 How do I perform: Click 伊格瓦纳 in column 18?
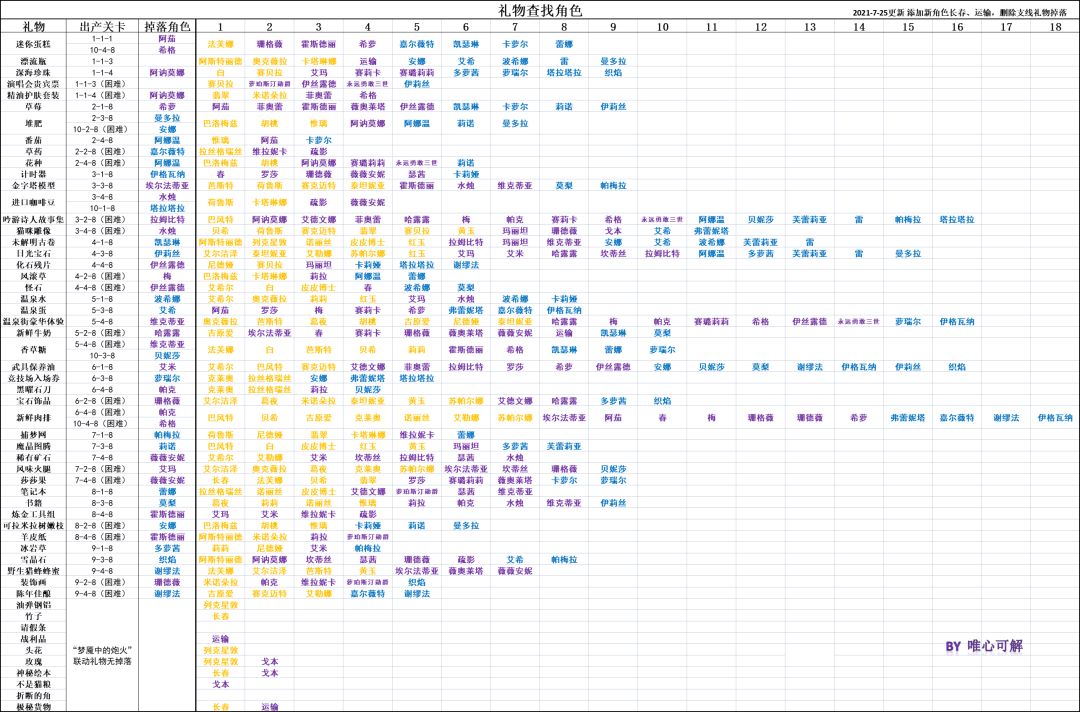(x=1055, y=418)
